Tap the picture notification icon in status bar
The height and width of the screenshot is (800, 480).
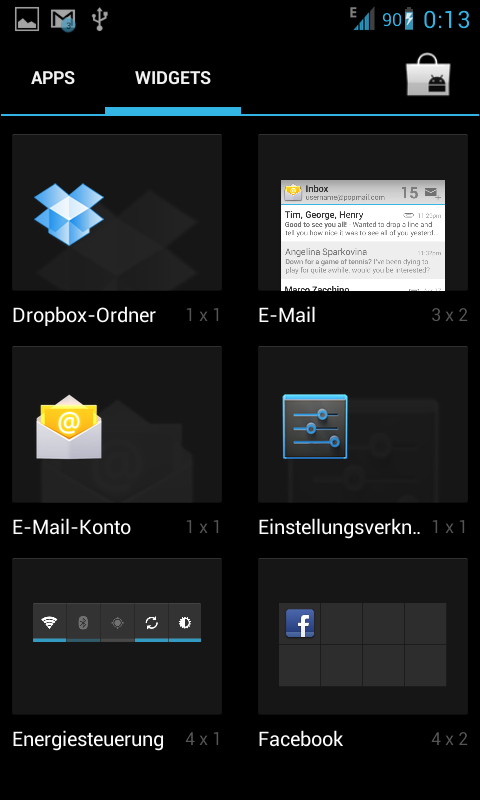tap(27, 19)
